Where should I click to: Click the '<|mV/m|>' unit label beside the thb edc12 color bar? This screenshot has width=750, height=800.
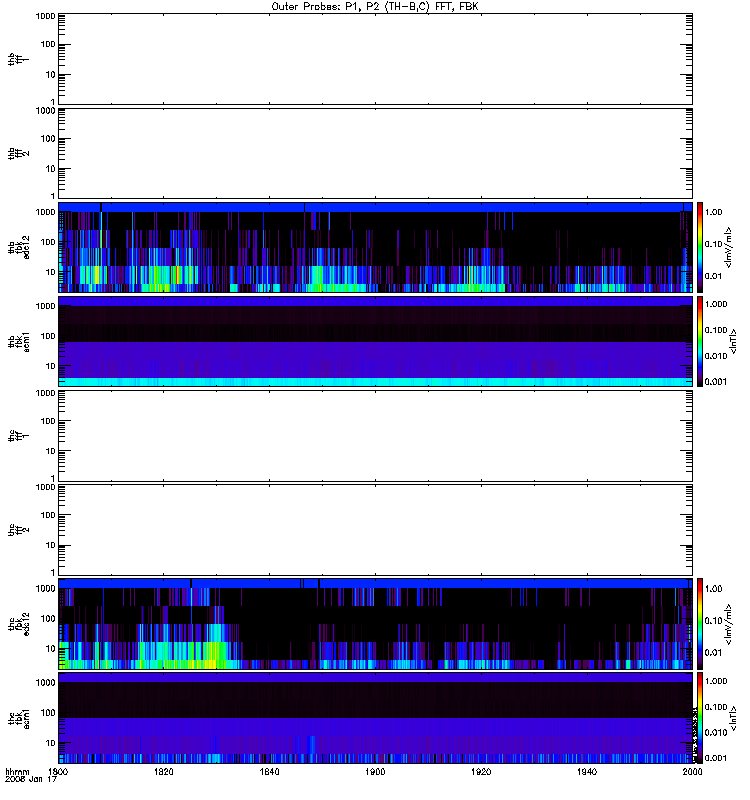(x=729, y=247)
